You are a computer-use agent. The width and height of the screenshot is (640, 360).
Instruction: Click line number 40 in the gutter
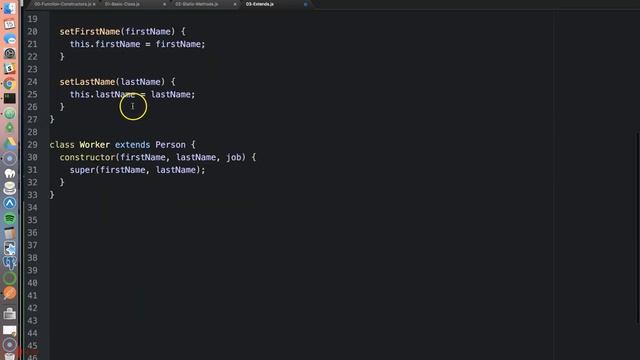pyautogui.click(x=32, y=283)
